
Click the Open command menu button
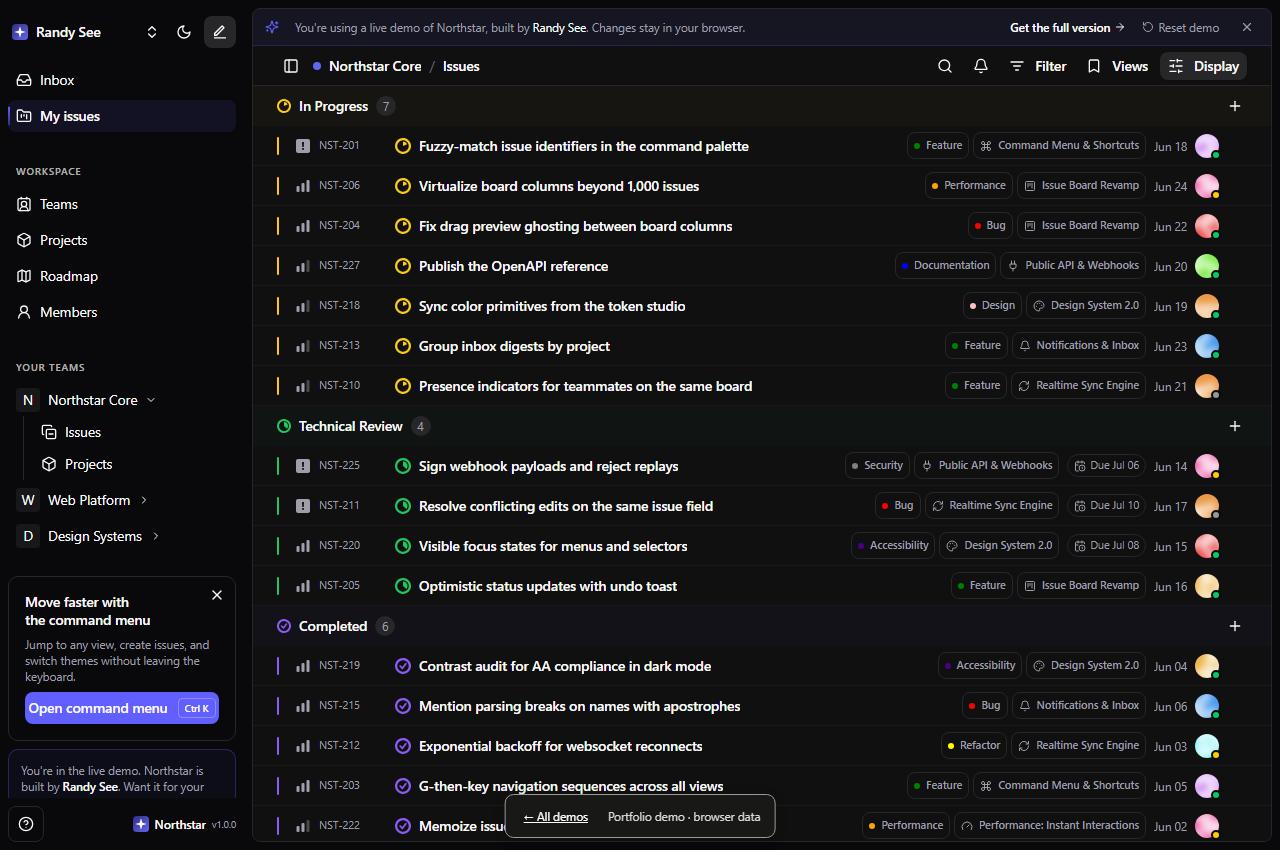point(122,708)
